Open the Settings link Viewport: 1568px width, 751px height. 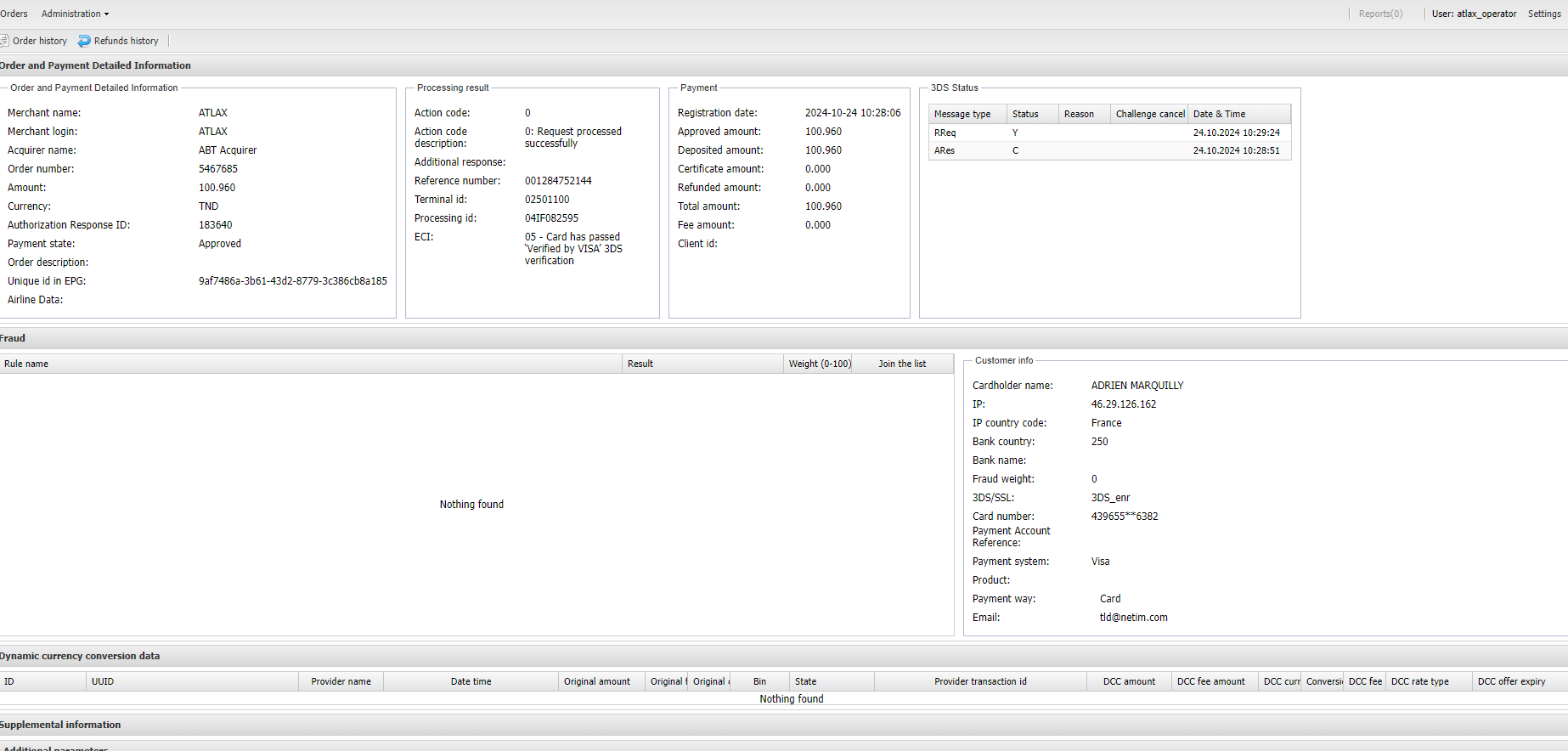1543,14
